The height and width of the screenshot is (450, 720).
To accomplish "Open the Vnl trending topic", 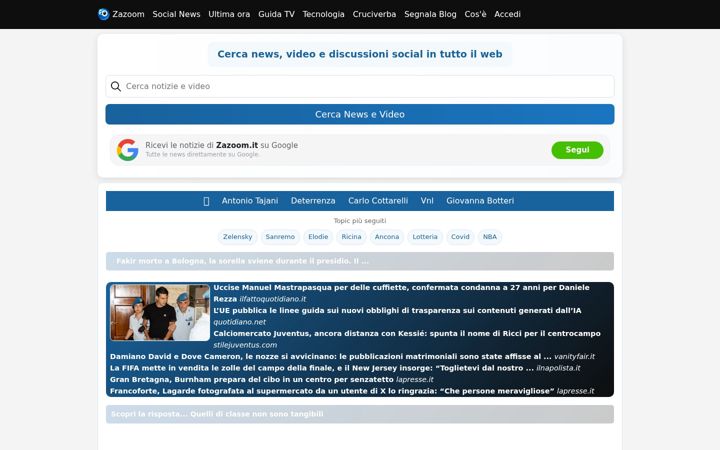I will [x=427, y=201].
